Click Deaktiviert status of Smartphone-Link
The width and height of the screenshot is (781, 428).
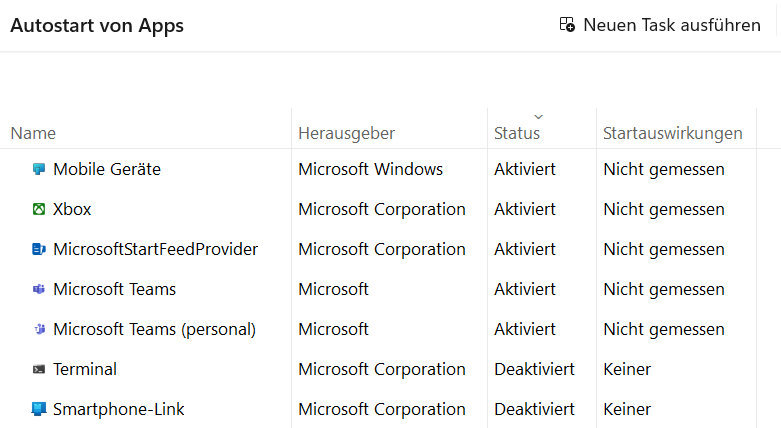[534, 409]
